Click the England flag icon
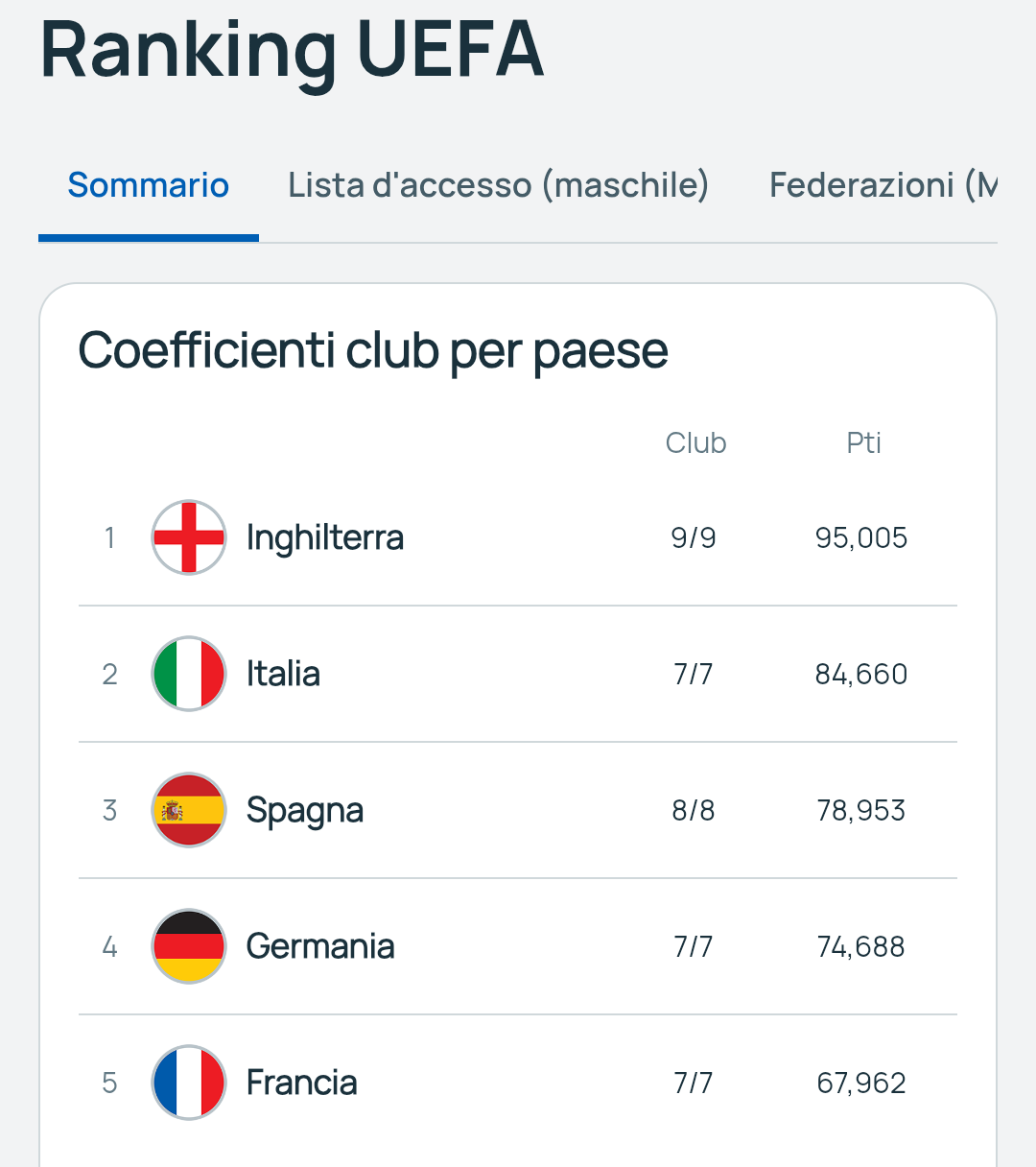This screenshot has height=1167, width=1036. pyautogui.click(x=189, y=537)
